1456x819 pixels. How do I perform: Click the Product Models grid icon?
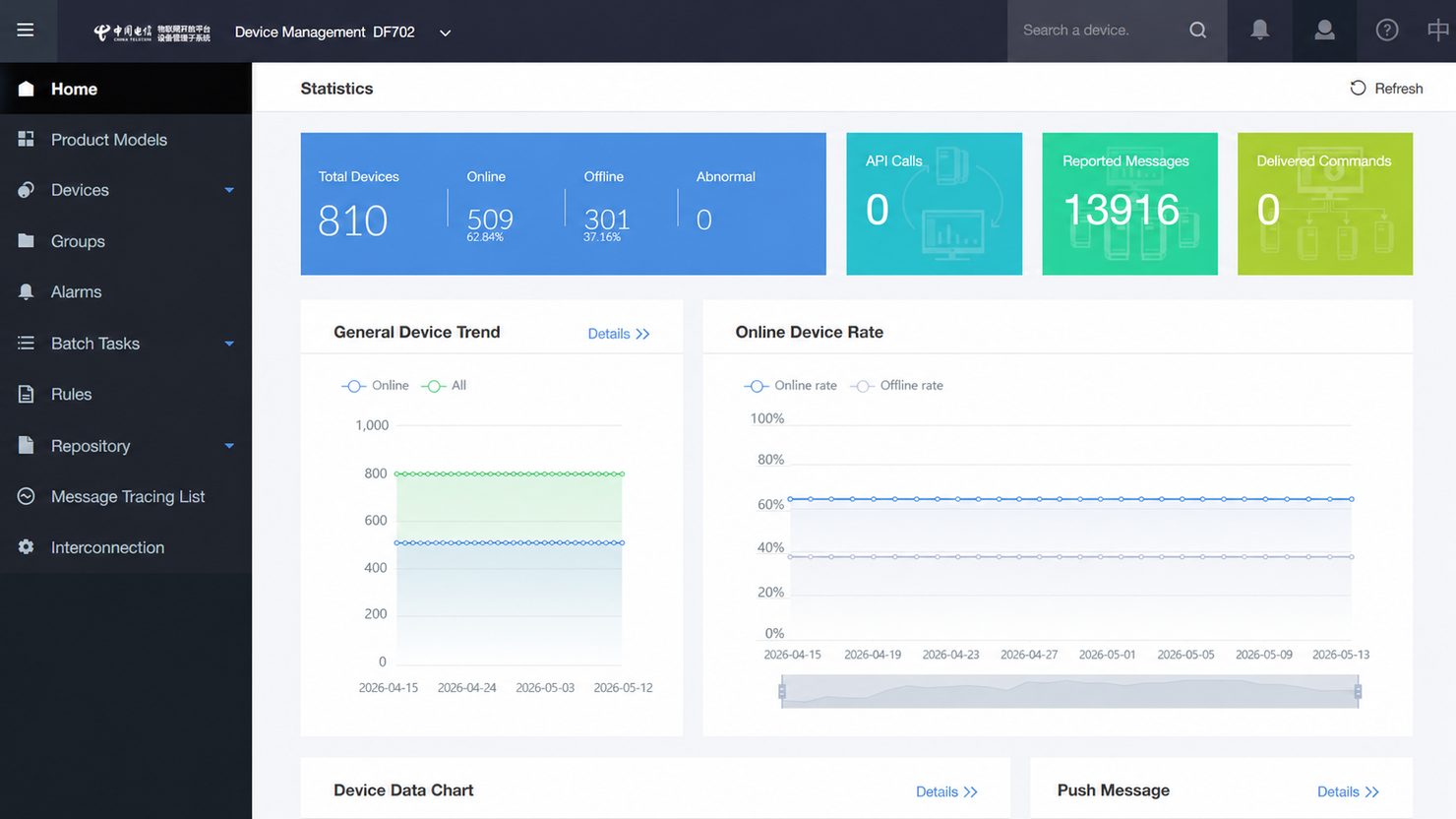click(x=27, y=140)
